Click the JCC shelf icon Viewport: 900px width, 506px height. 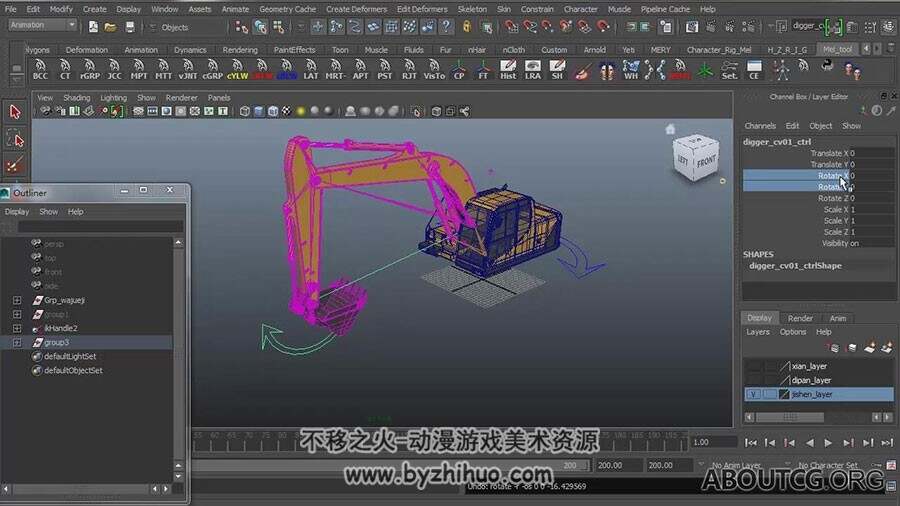[114, 69]
